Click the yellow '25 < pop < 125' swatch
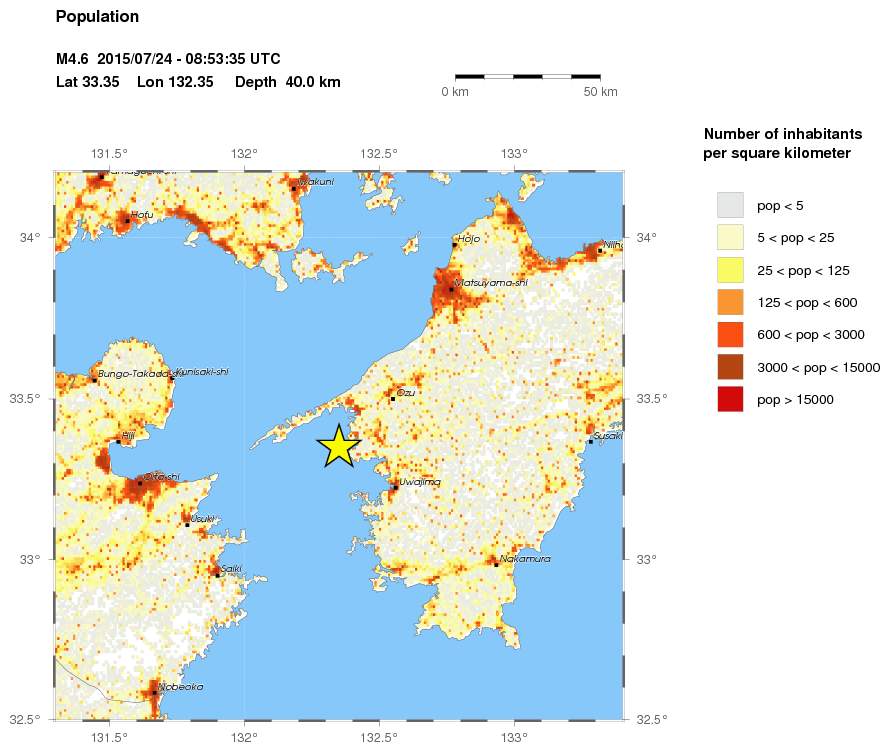This screenshot has width=890, height=752. (x=730, y=270)
